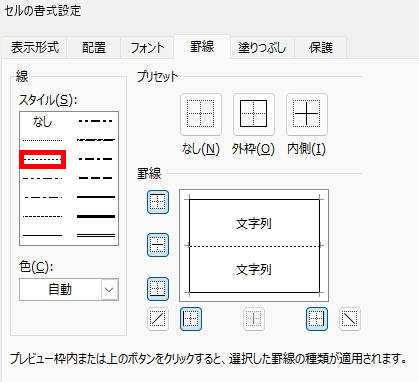
Task: Select the medium dashed line style
Action: (96, 178)
